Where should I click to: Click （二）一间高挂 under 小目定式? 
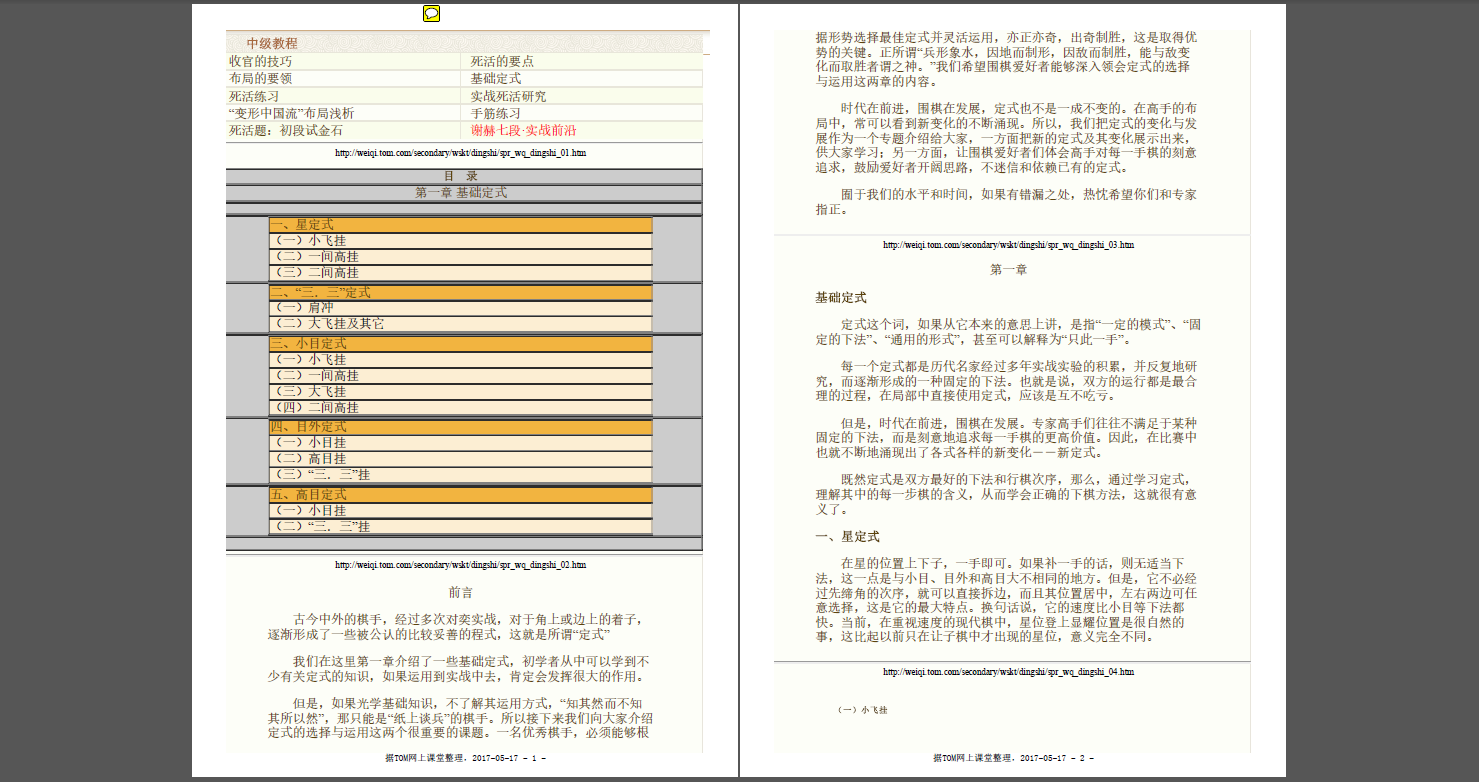click(460, 375)
